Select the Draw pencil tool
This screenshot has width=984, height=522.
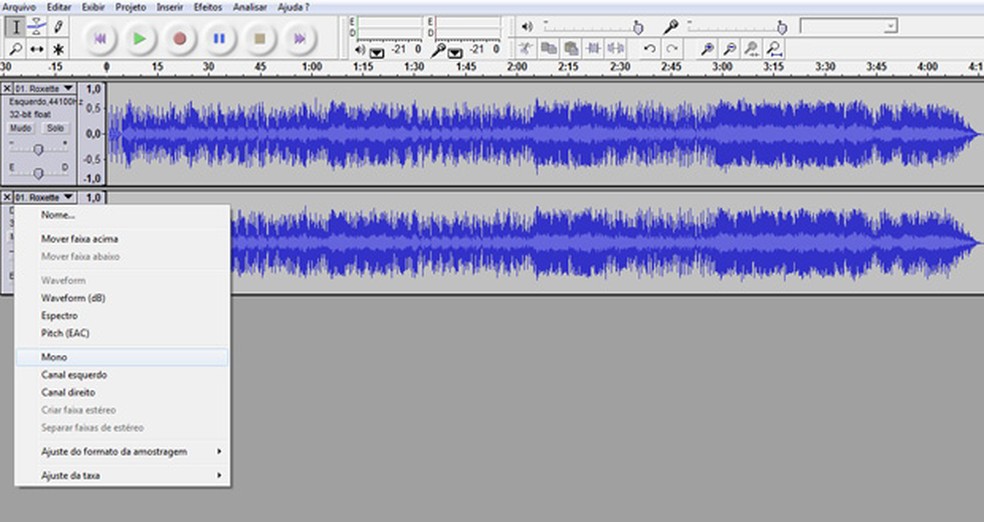coord(58,27)
